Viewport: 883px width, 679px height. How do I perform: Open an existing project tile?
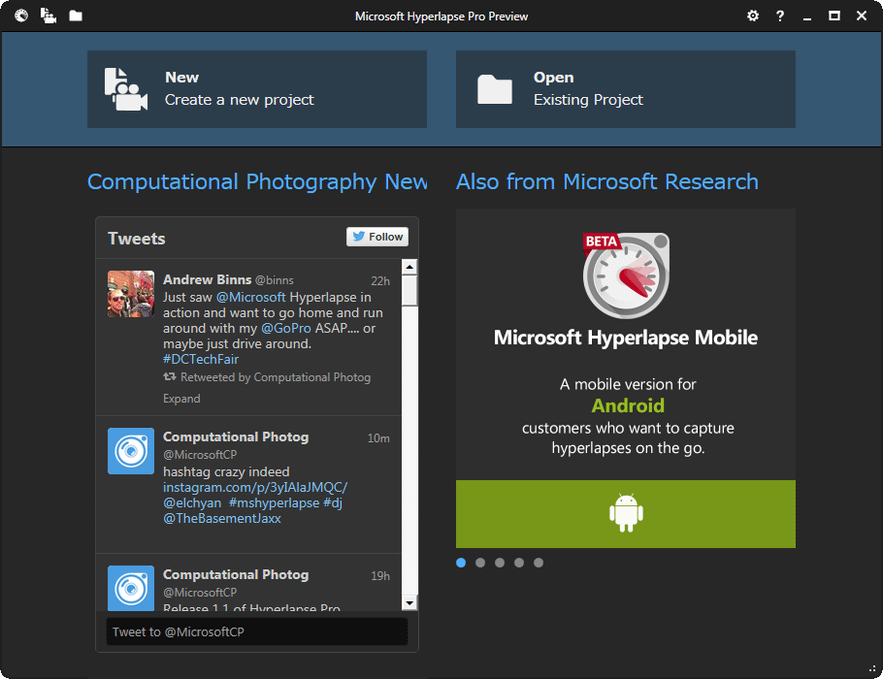[626, 89]
